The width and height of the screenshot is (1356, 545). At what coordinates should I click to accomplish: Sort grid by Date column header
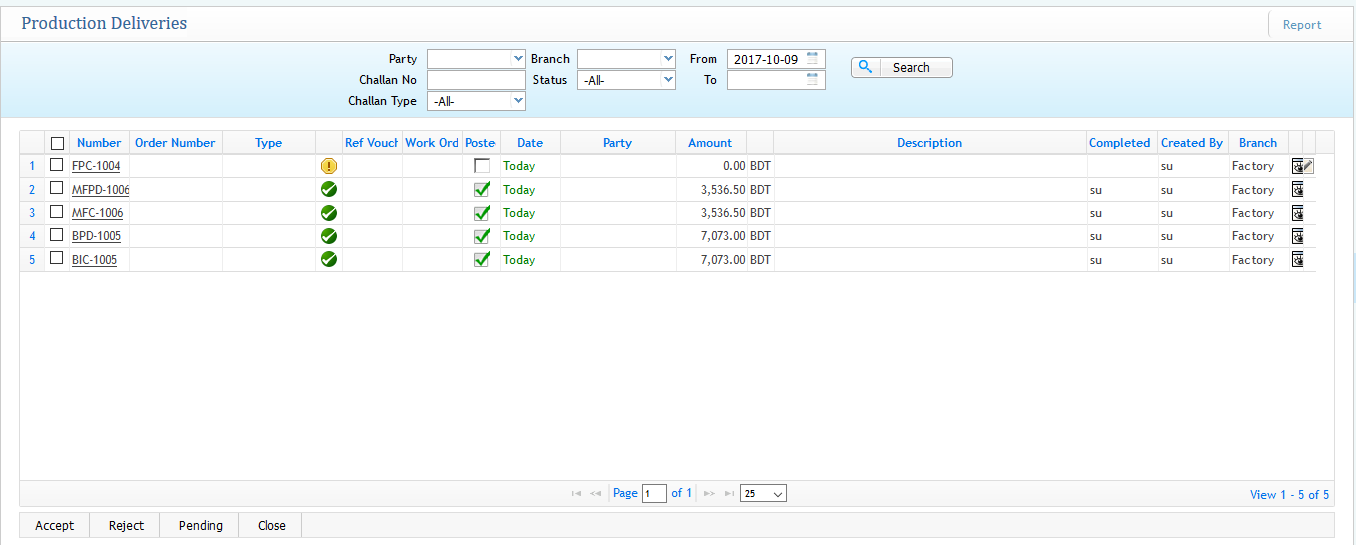(x=530, y=143)
